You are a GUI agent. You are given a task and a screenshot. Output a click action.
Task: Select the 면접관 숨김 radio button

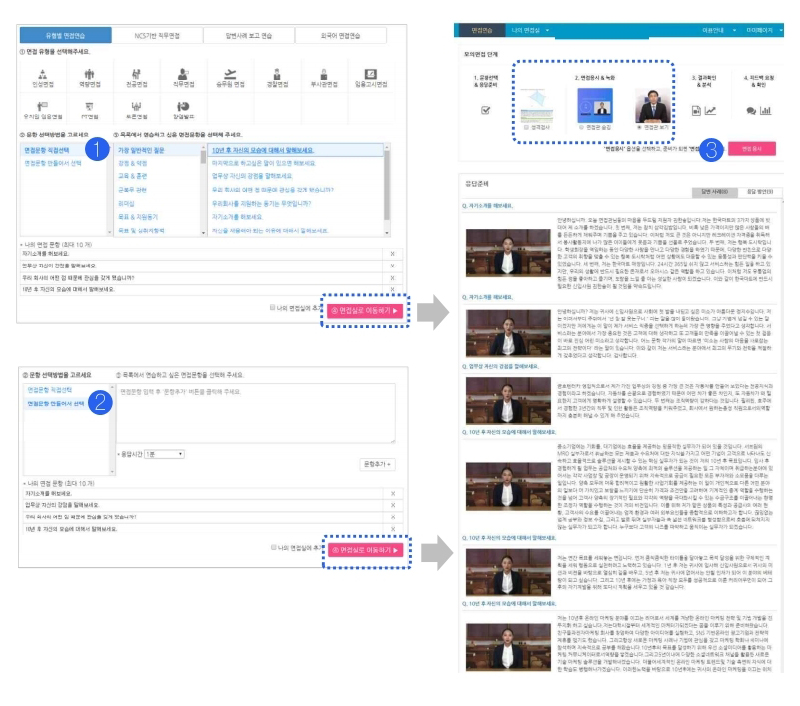click(581, 128)
